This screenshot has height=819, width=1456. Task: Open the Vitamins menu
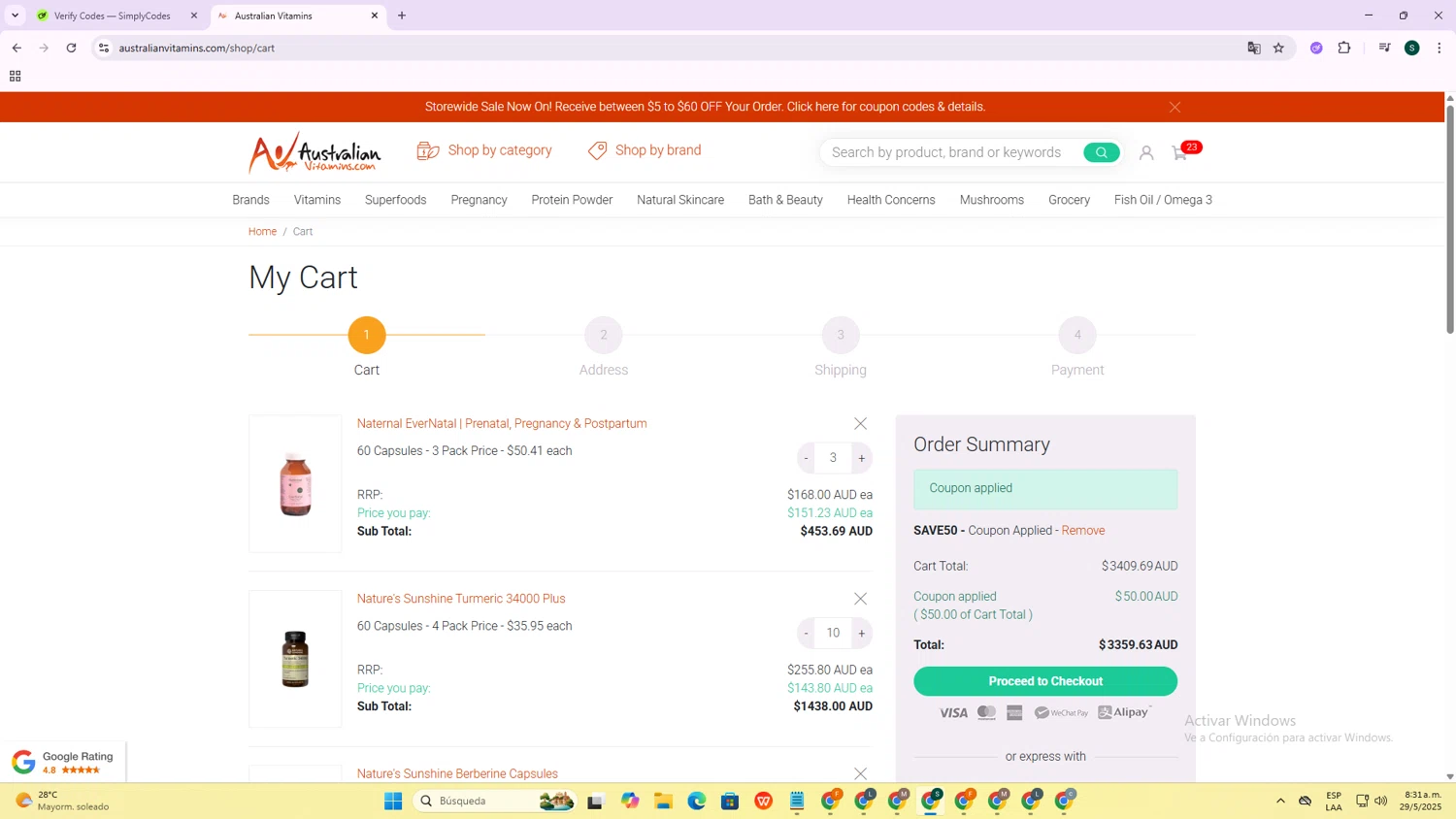[x=317, y=200]
